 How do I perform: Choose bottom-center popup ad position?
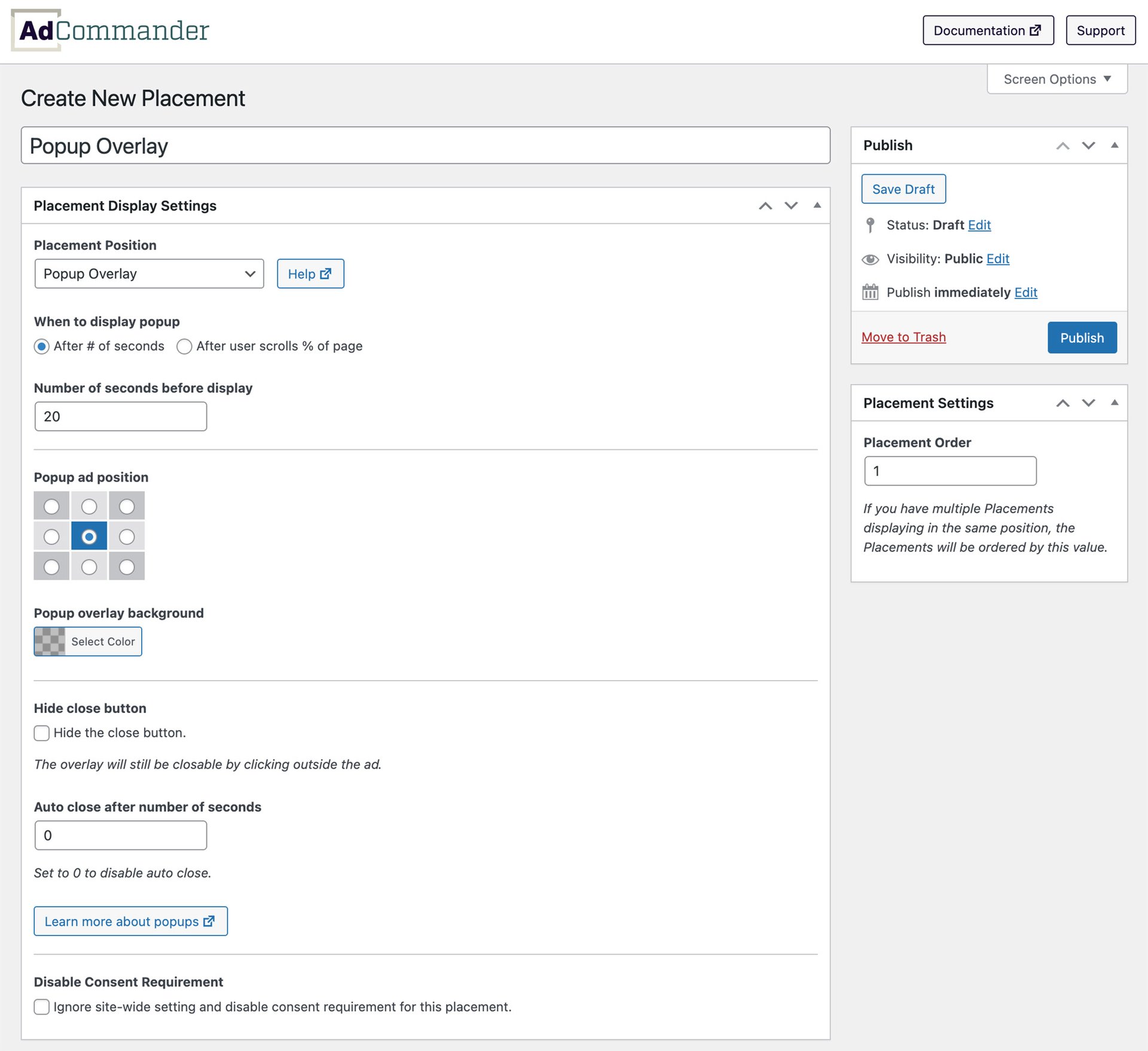coord(89,566)
